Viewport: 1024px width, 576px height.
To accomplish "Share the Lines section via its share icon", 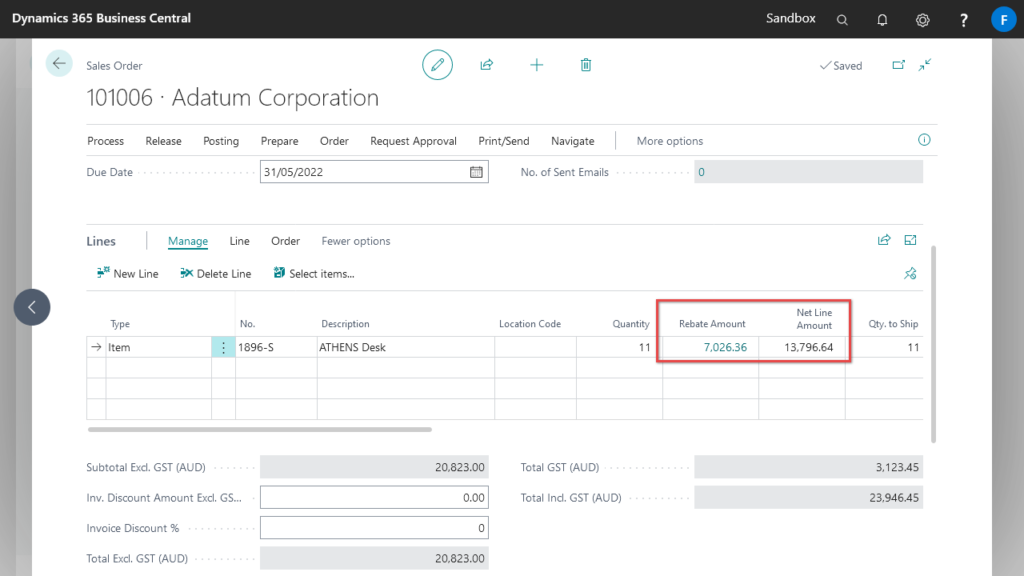I will (884, 240).
